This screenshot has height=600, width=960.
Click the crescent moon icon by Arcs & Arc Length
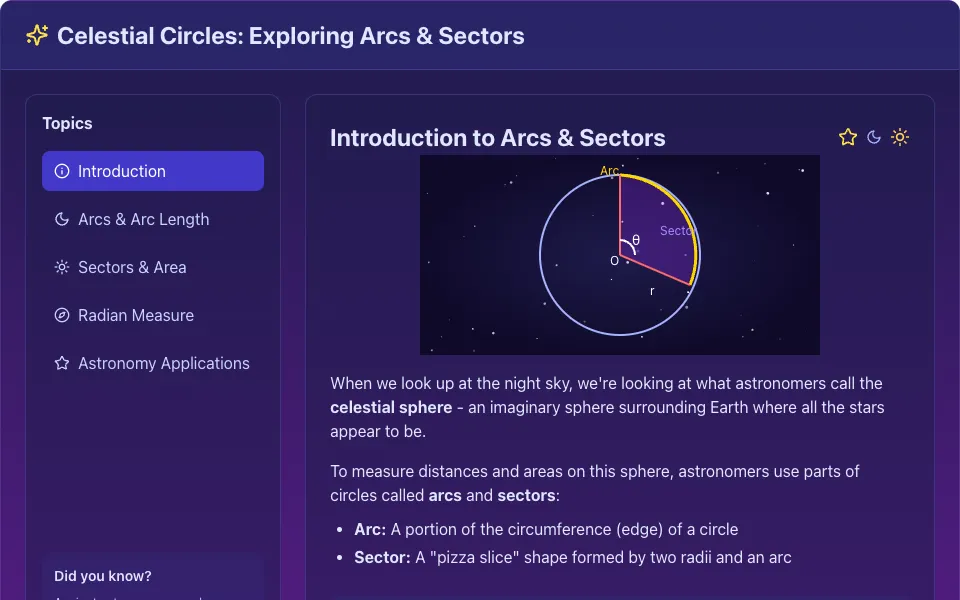coord(62,219)
